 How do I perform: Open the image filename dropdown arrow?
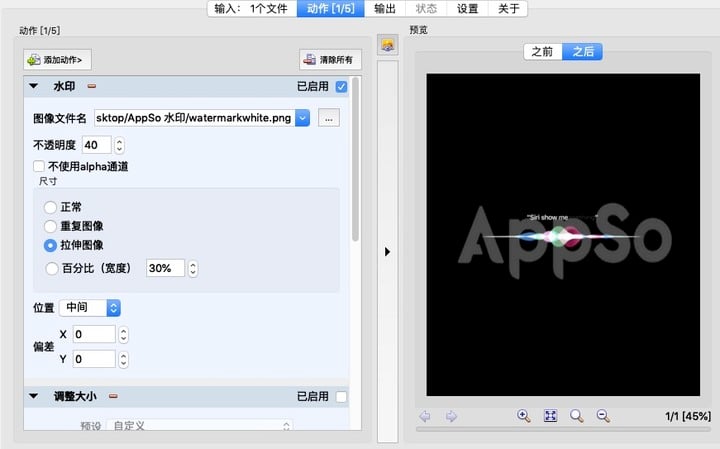click(302, 118)
